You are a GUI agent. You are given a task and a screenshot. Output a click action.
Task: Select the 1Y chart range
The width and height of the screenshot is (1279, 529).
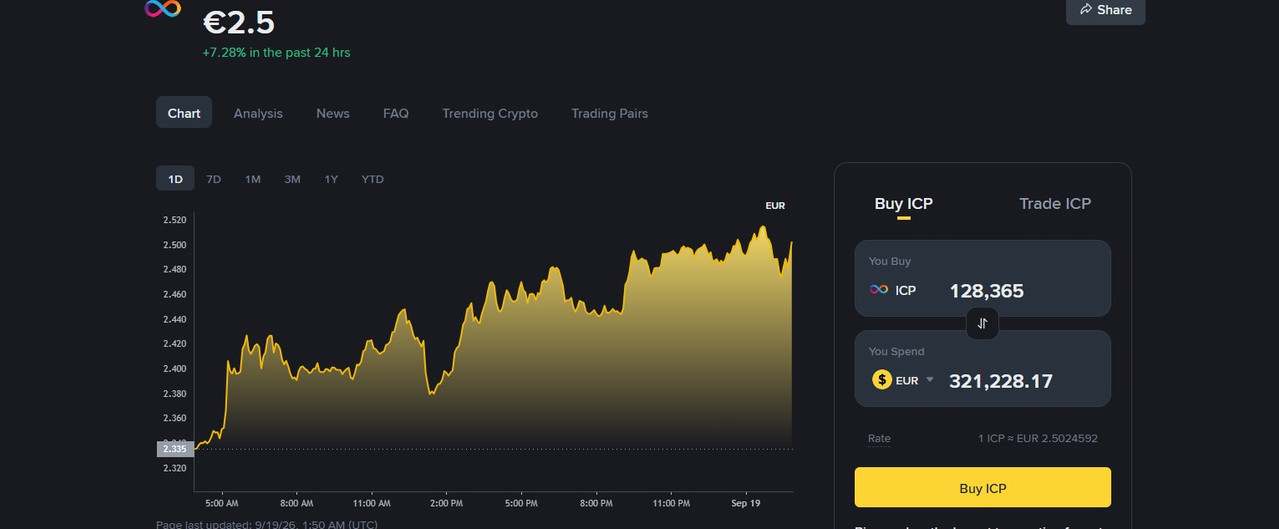coord(331,179)
